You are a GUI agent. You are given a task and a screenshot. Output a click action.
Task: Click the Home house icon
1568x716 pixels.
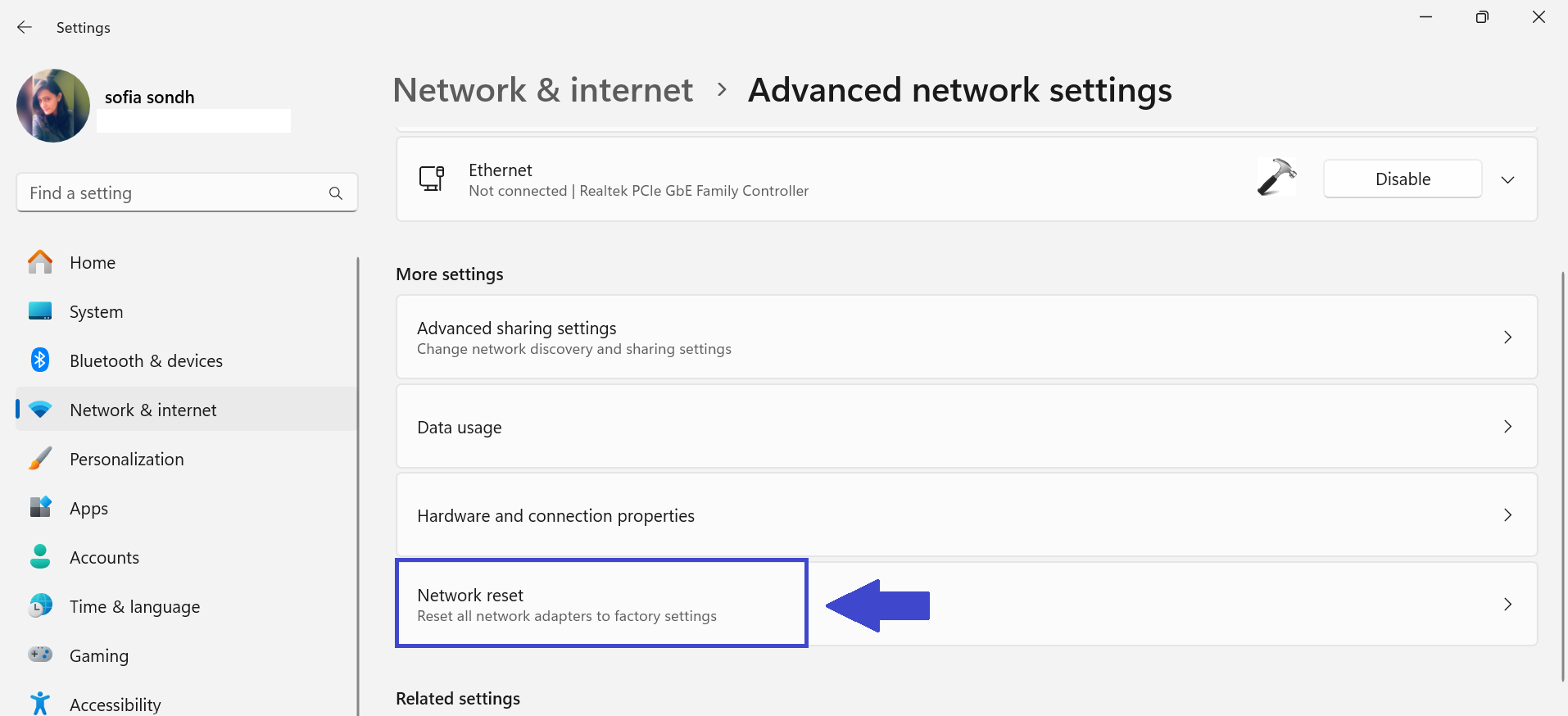40,262
